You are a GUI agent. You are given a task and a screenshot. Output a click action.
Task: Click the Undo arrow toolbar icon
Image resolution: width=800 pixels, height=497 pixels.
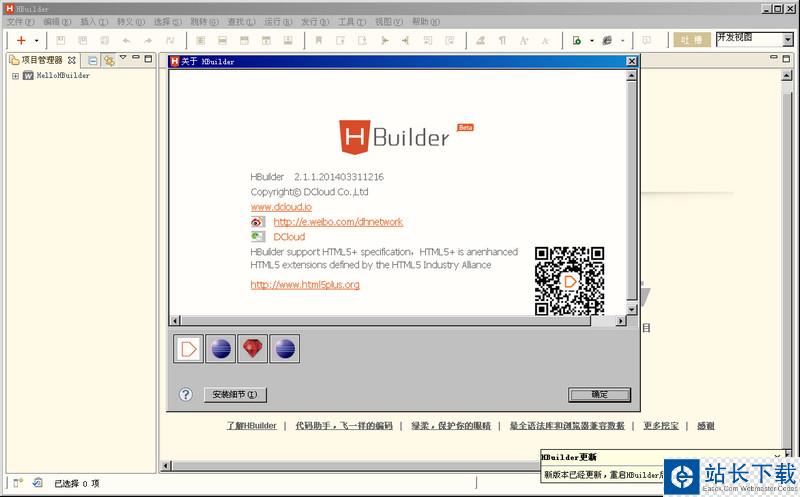point(127,40)
